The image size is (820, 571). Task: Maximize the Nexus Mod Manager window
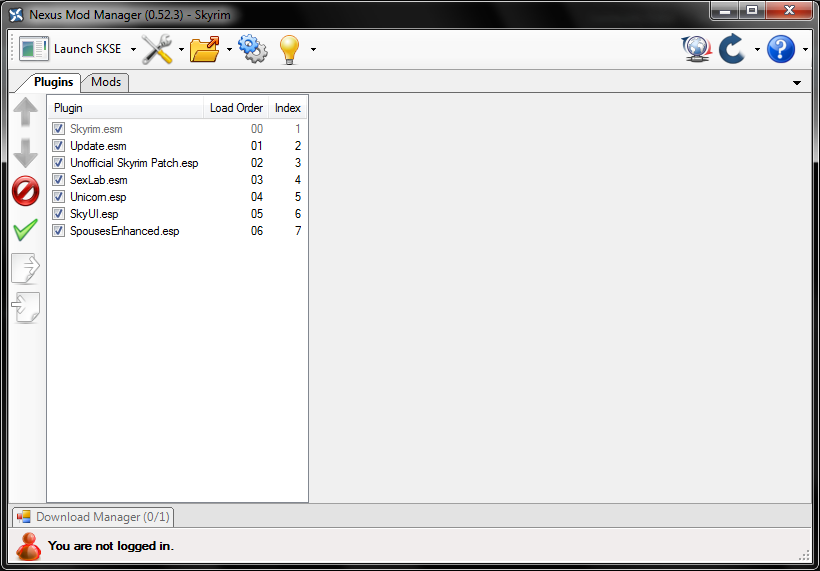point(752,10)
